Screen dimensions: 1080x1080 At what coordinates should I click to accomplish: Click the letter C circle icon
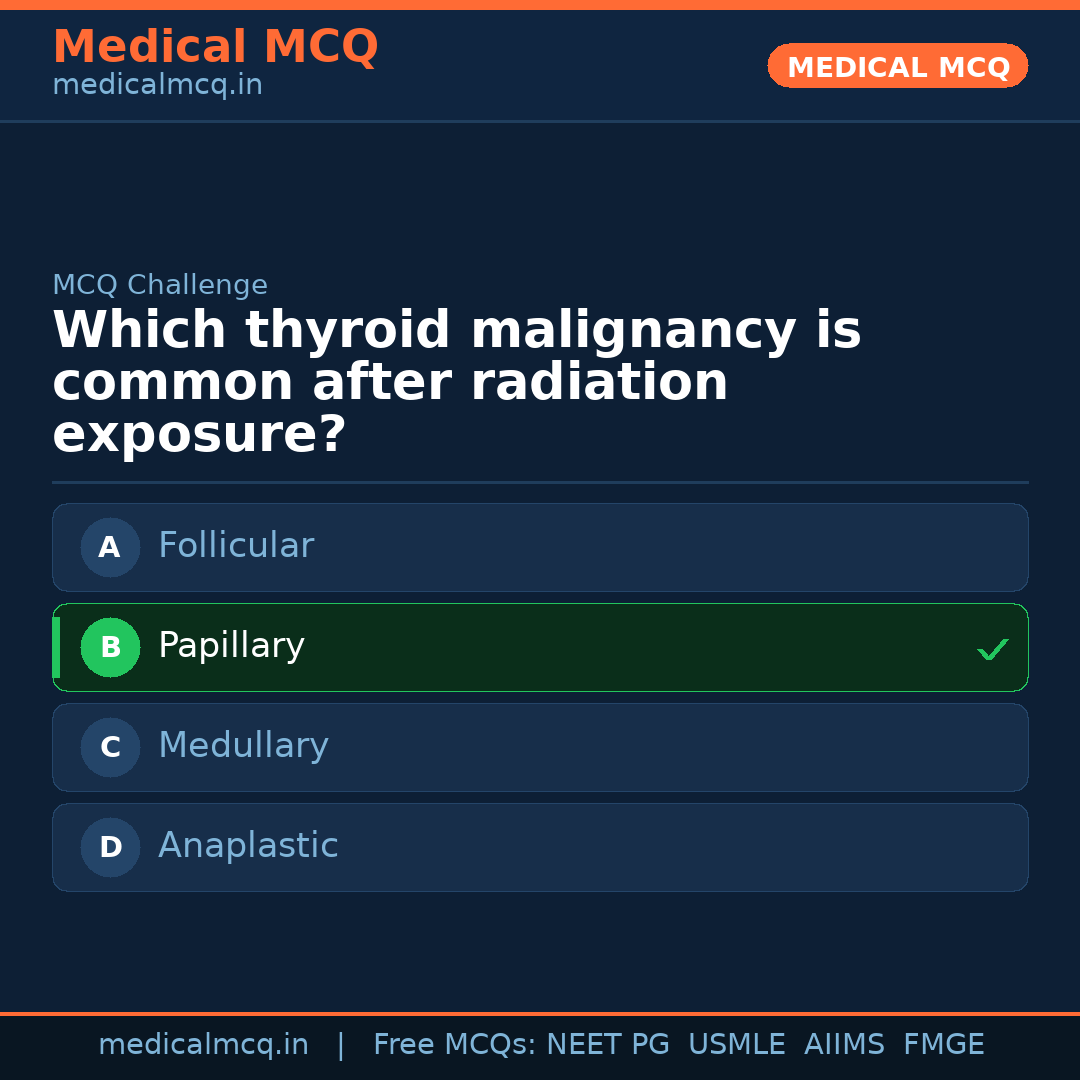coord(110,747)
